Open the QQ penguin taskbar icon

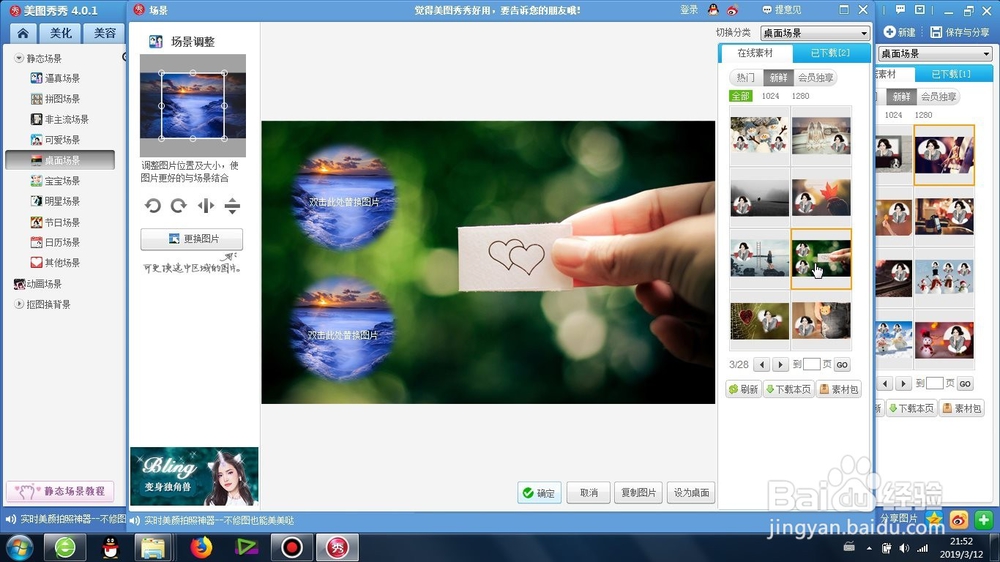tap(111, 547)
